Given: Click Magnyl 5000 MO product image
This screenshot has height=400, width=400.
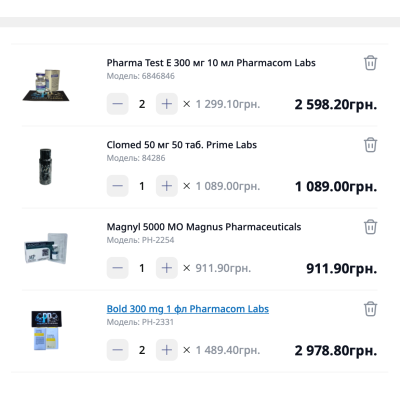Looking at the screenshot, I should coord(46,248).
